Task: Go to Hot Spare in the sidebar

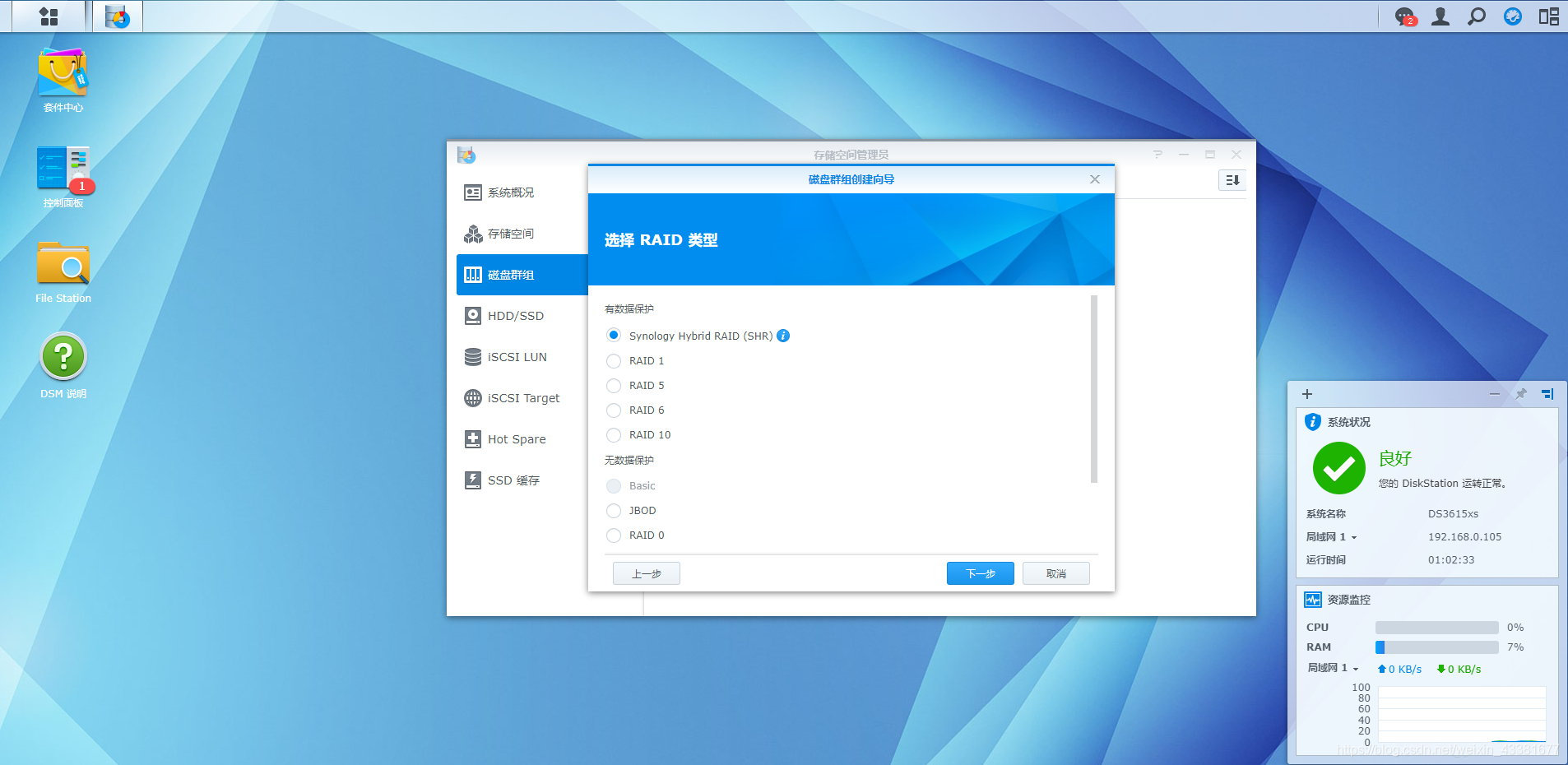Action: [x=522, y=439]
